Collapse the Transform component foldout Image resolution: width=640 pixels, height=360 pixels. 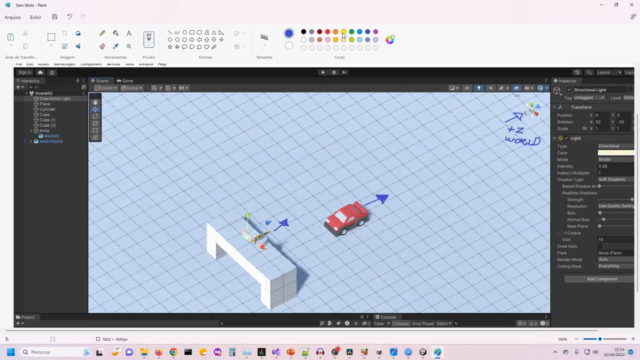555,107
